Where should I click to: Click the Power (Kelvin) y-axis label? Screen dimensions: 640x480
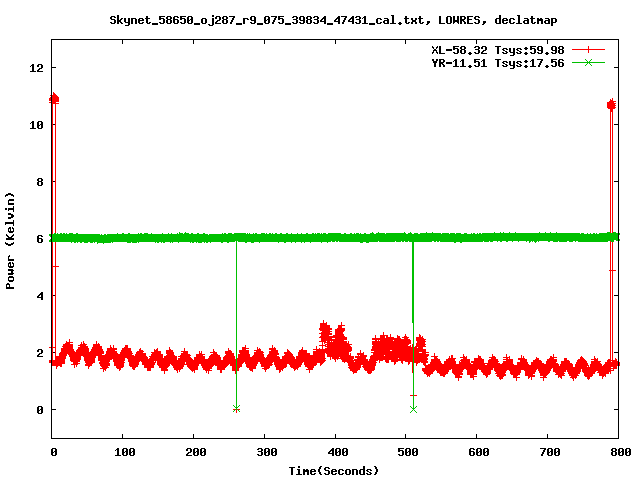click(x=10, y=241)
